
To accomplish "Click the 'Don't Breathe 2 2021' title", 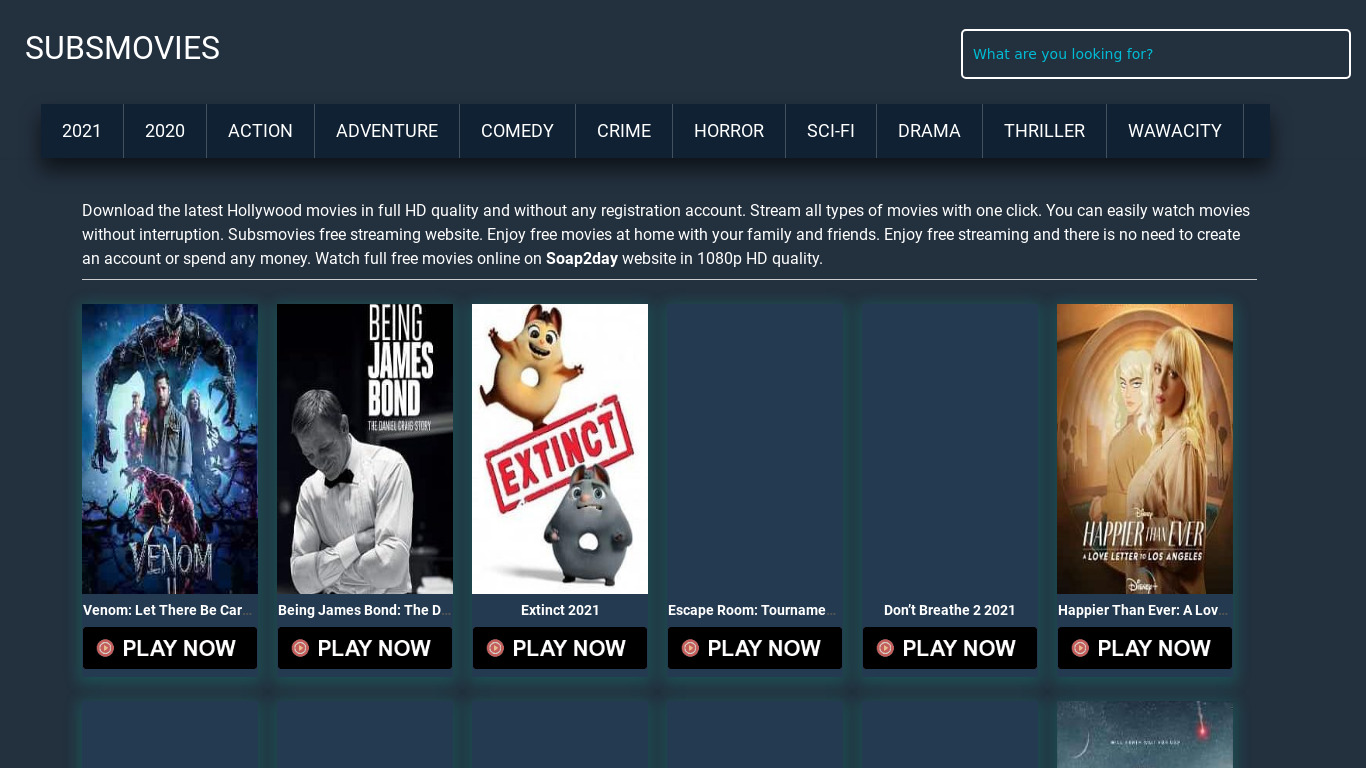I will pos(950,610).
